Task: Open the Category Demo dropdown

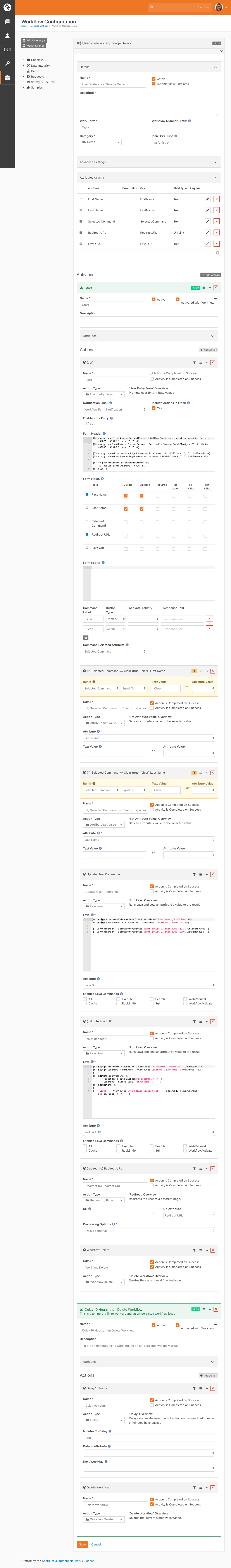Action: (101, 143)
